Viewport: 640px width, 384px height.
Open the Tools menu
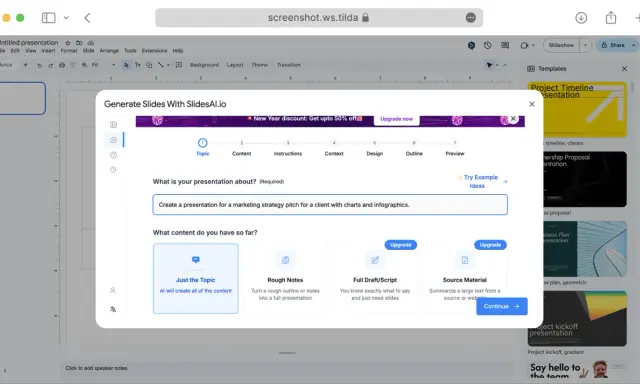(130, 51)
